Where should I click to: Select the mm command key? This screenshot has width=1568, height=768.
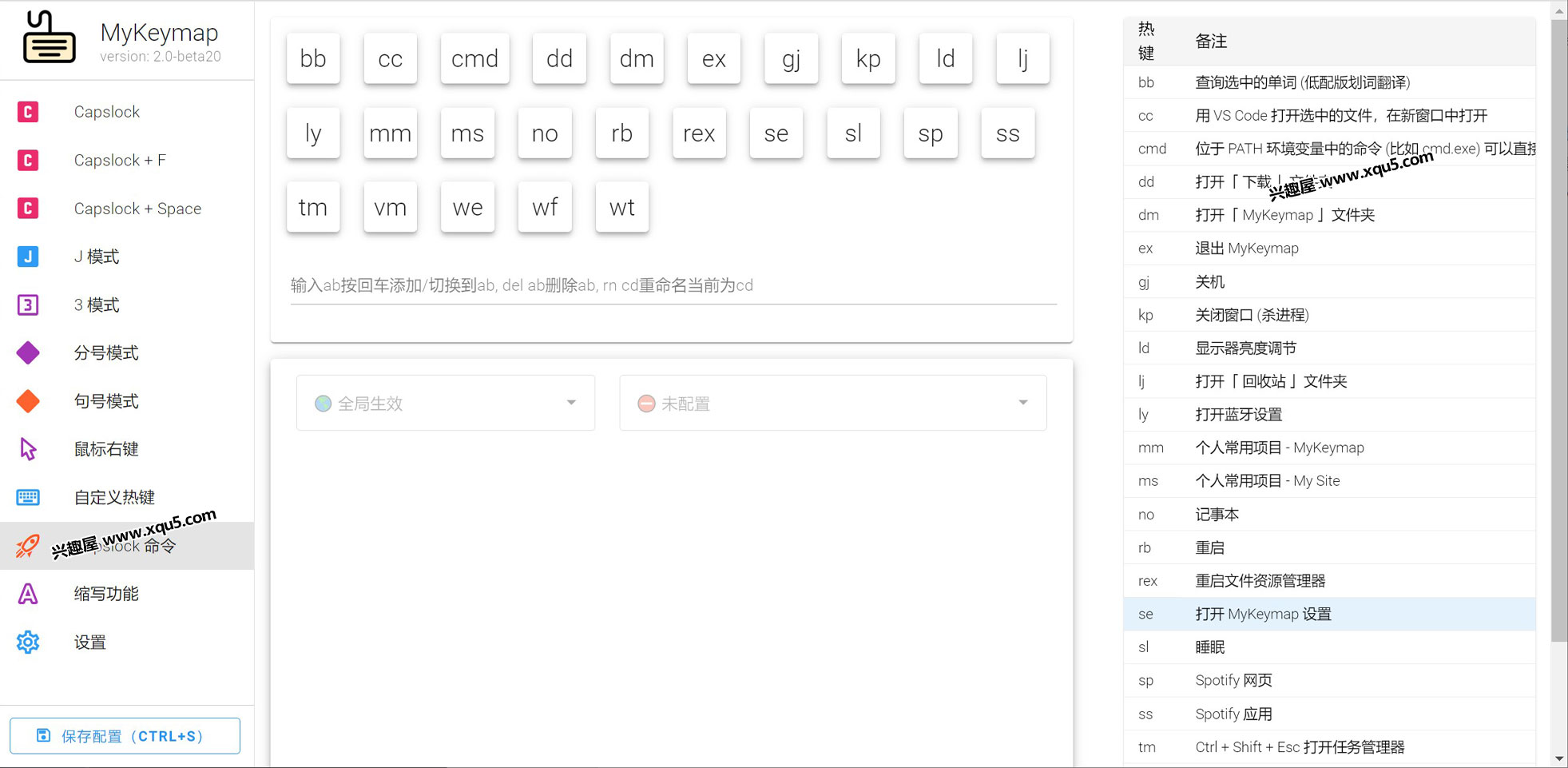pos(391,133)
